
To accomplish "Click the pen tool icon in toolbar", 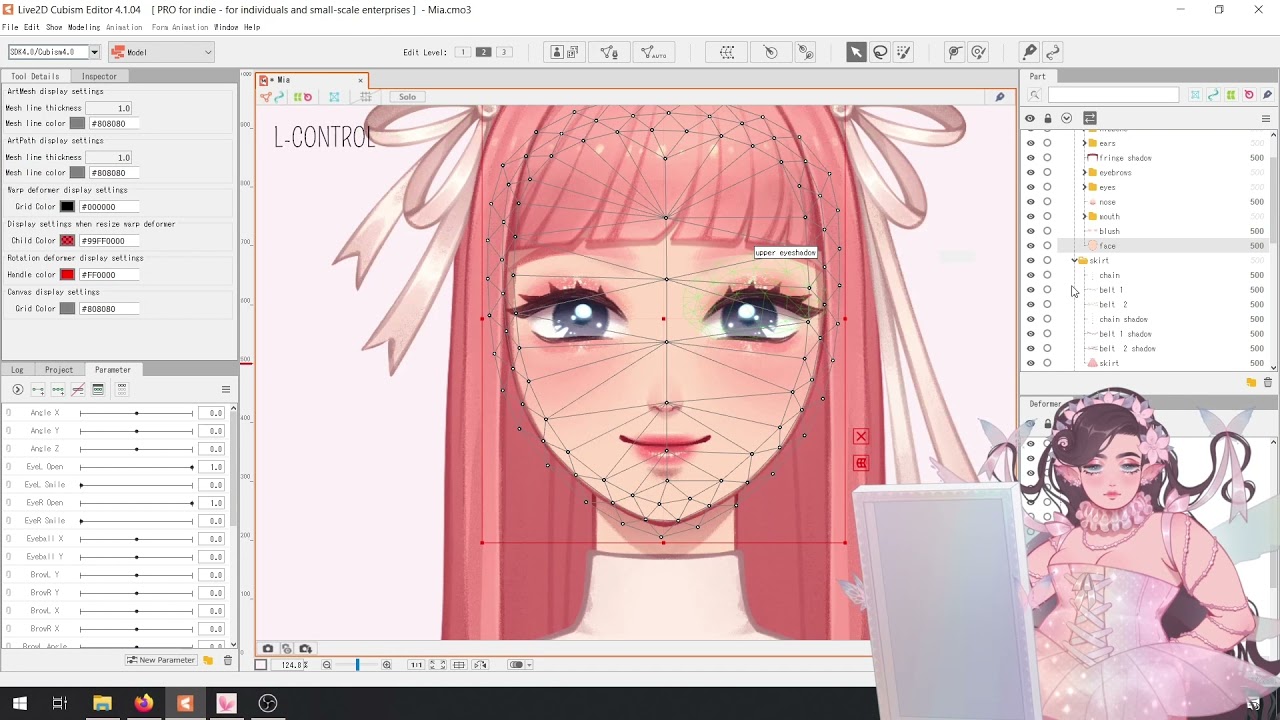I will pyautogui.click(x=1029, y=52).
